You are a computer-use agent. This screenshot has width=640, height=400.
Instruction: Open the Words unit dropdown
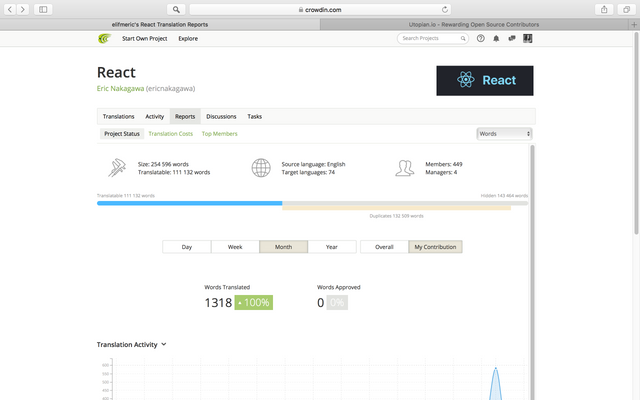pos(504,134)
